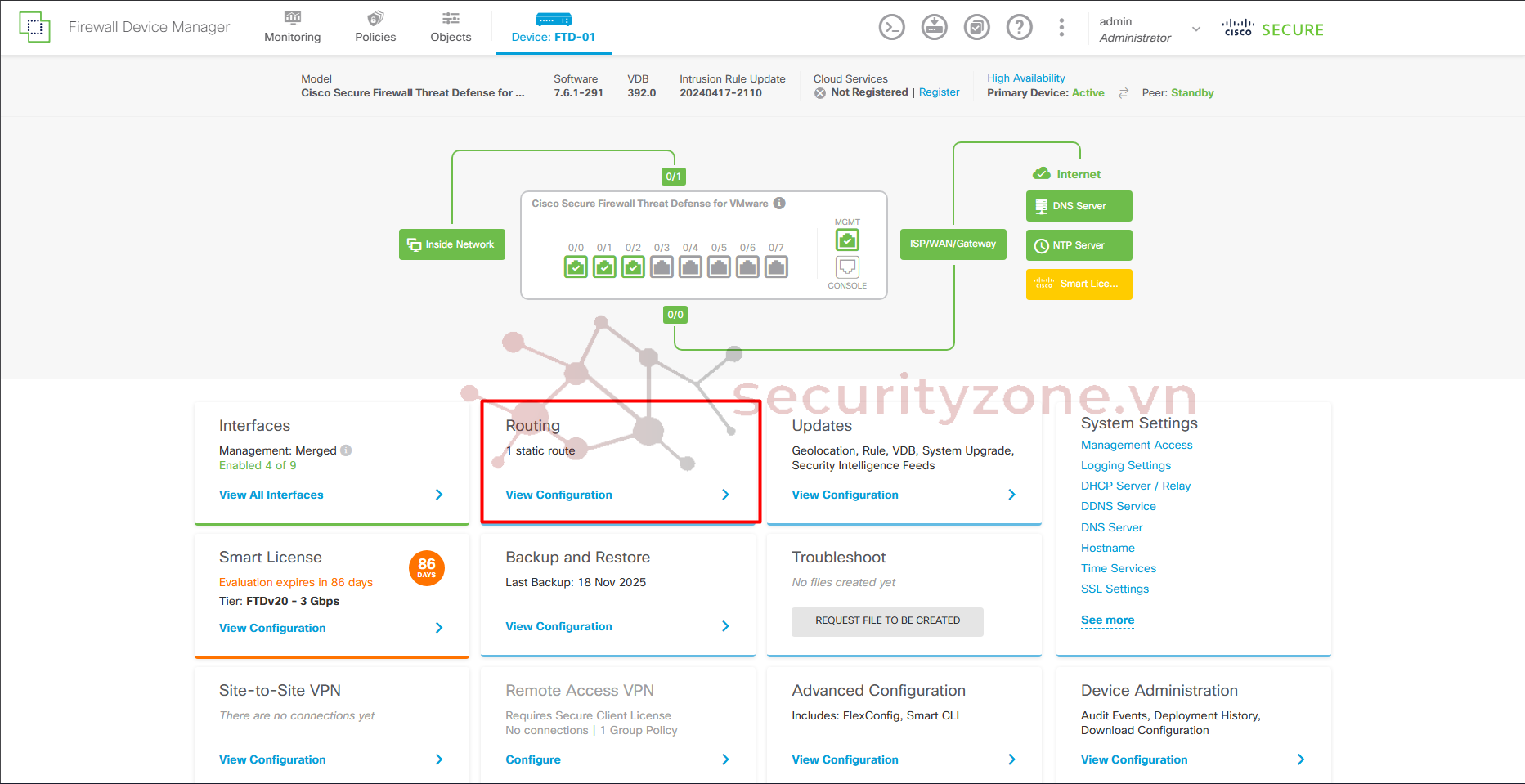The width and height of the screenshot is (1525, 784).
Task: Click the help question mark icon
Action: (1019, 28)
